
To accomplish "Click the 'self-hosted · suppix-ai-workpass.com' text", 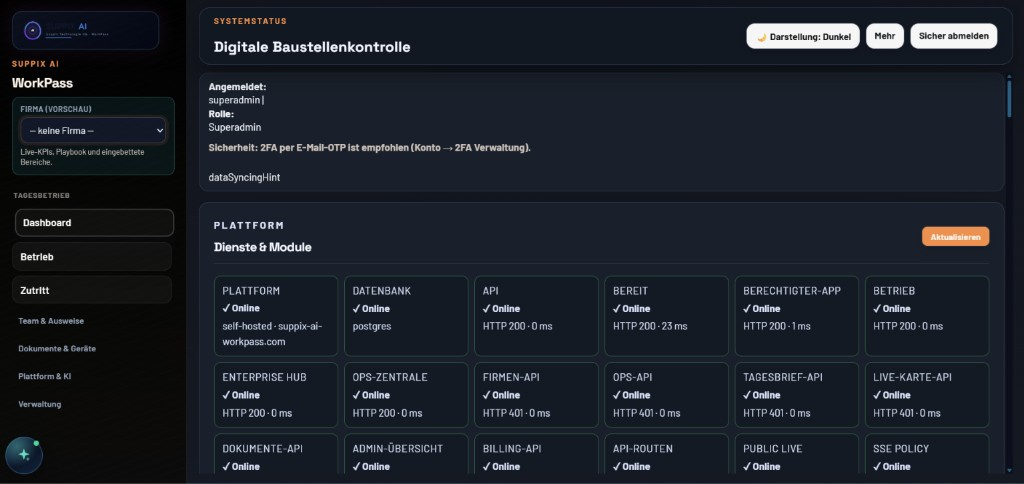I will pos(272,334).
